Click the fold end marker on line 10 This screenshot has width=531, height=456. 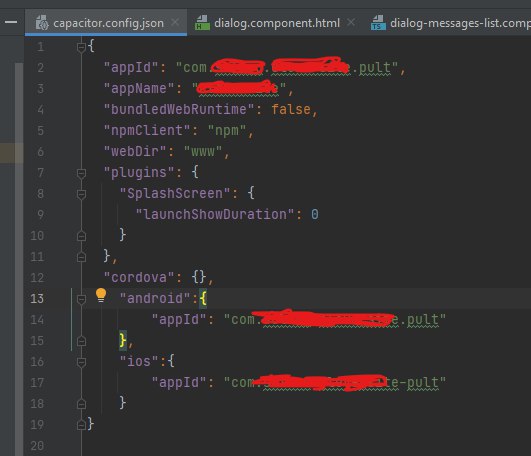(81, 236)
